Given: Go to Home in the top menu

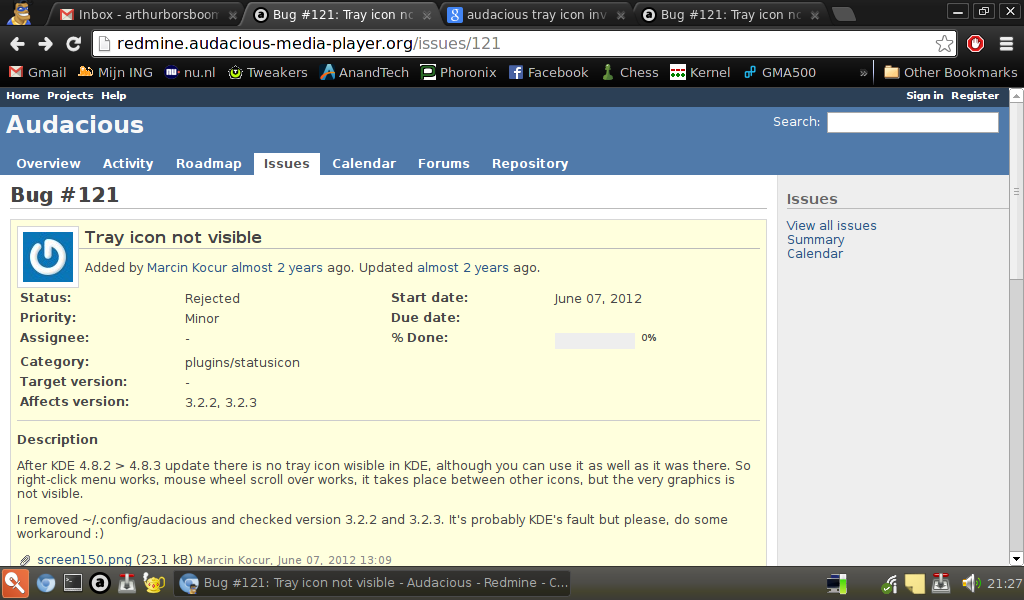Looking at the screenshot, I should click(x=23, y=96).
